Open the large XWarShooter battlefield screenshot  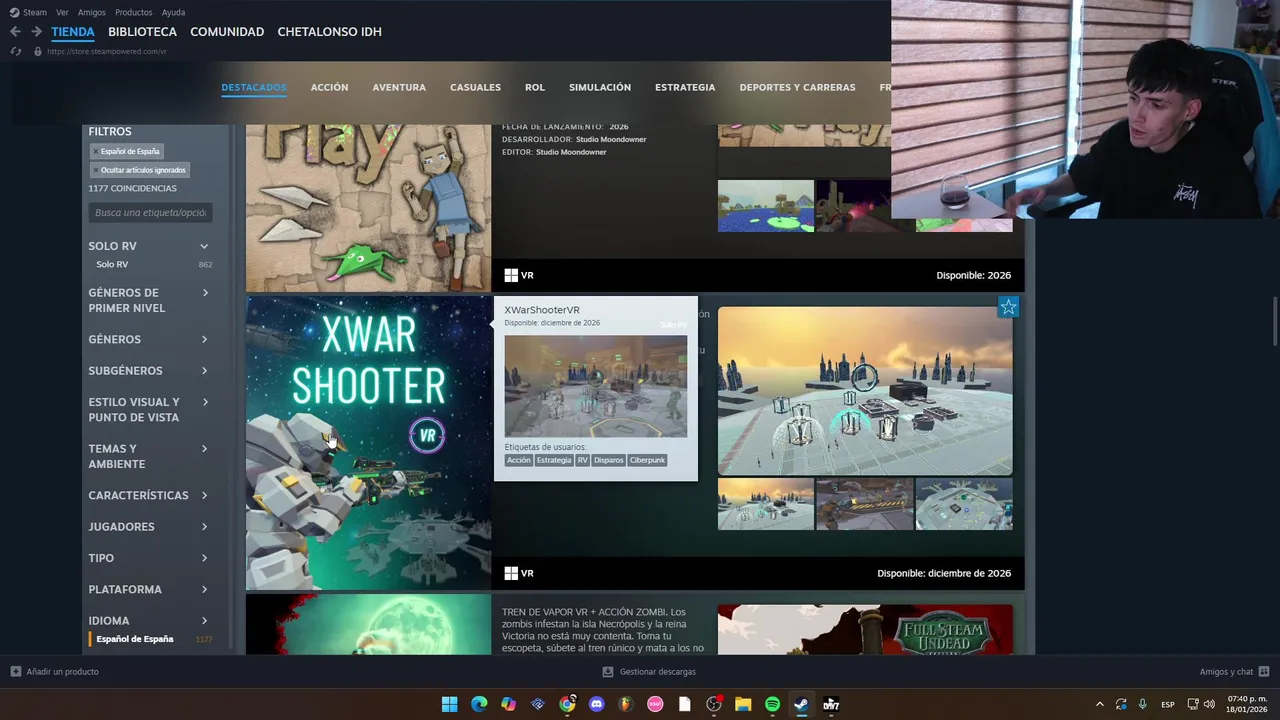coord(865,390)
